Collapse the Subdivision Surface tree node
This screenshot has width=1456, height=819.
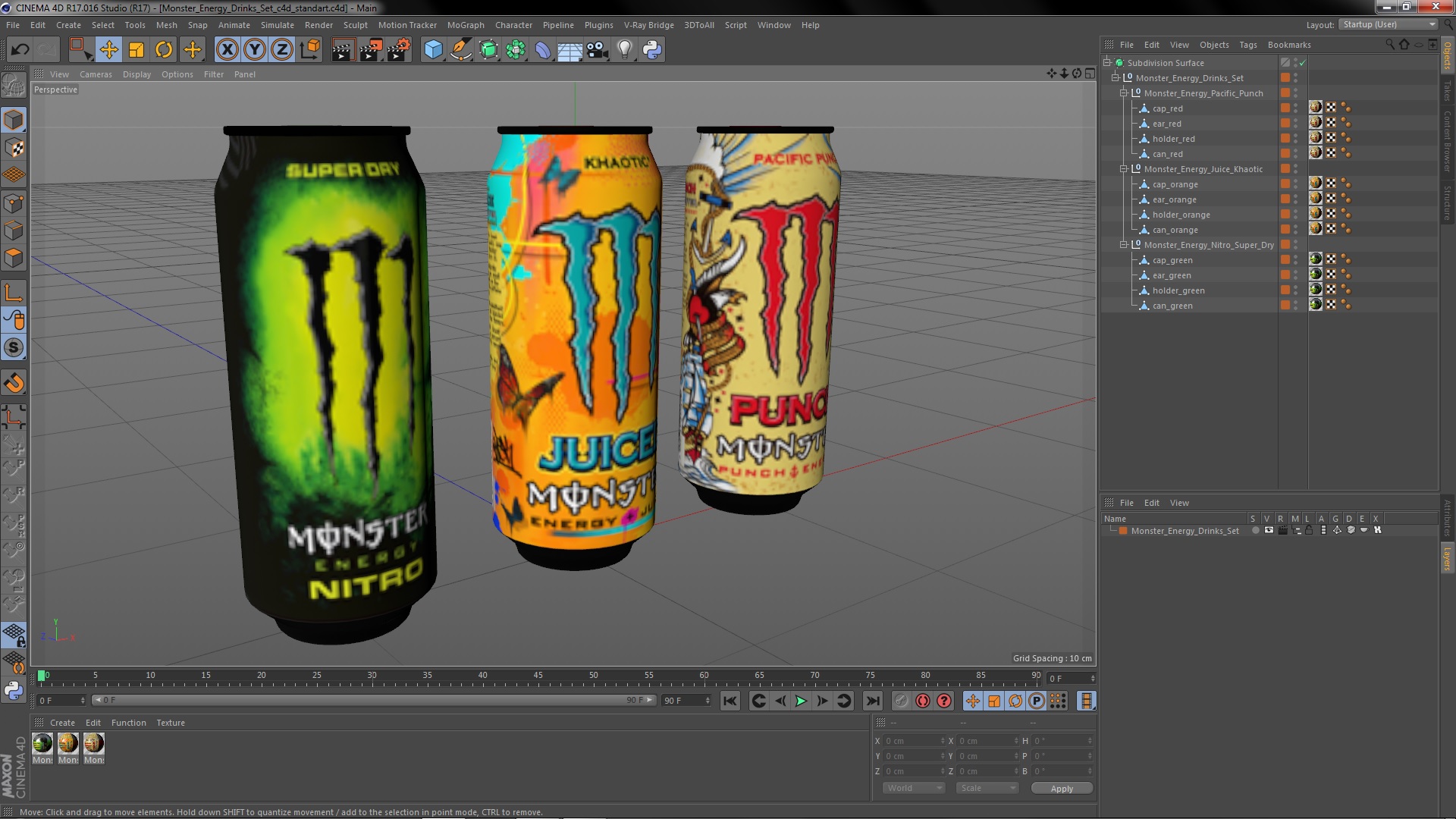[x=1108, y=62]
